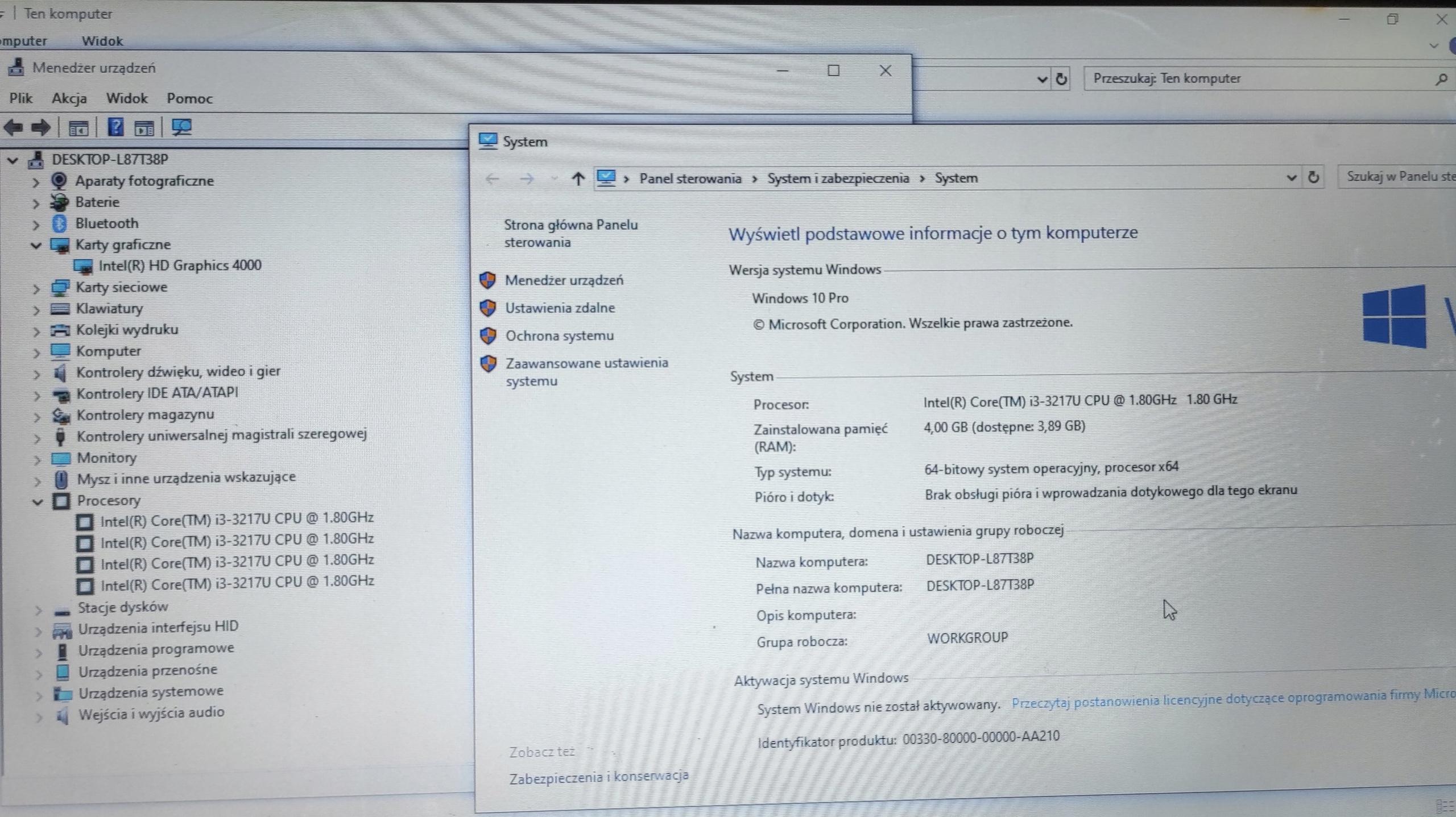Click the refresh button in System window address bar
Screen dimensions: 1456x817
point(1313,177)
